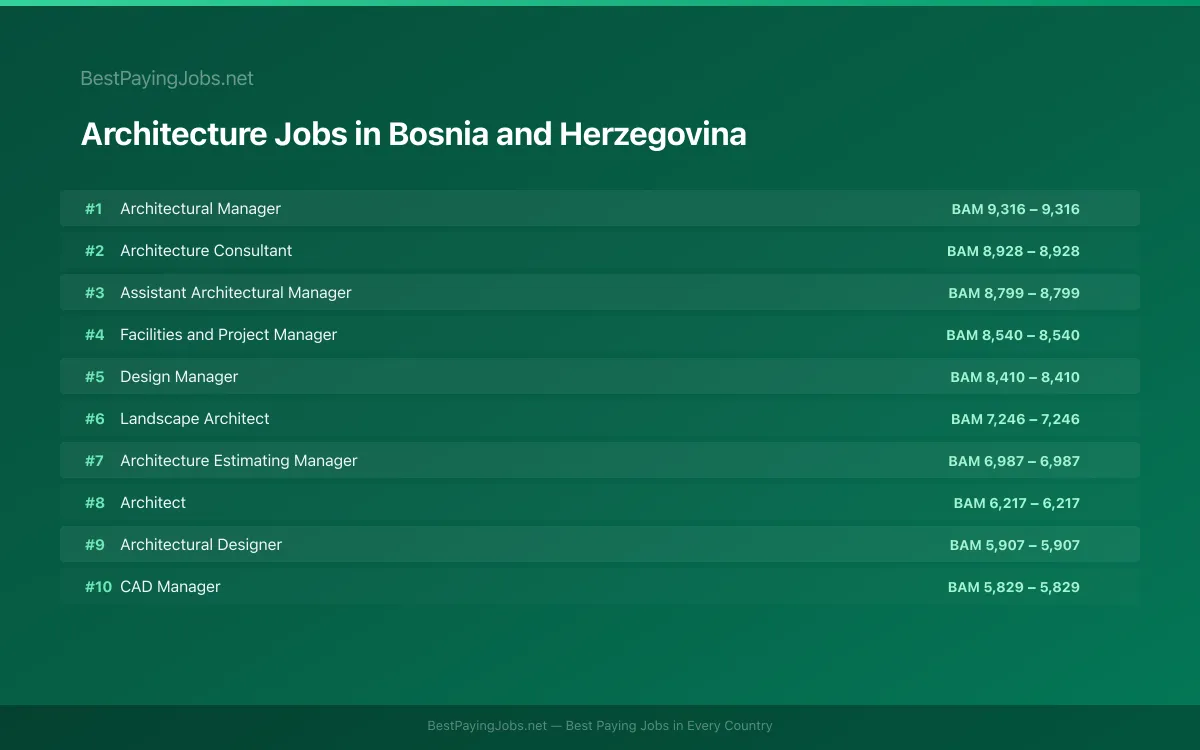Click the salary BAM 8,799 – 8,799
Image resolution: width=1200 pixels, height=750 pixels.
point(1014,293)
